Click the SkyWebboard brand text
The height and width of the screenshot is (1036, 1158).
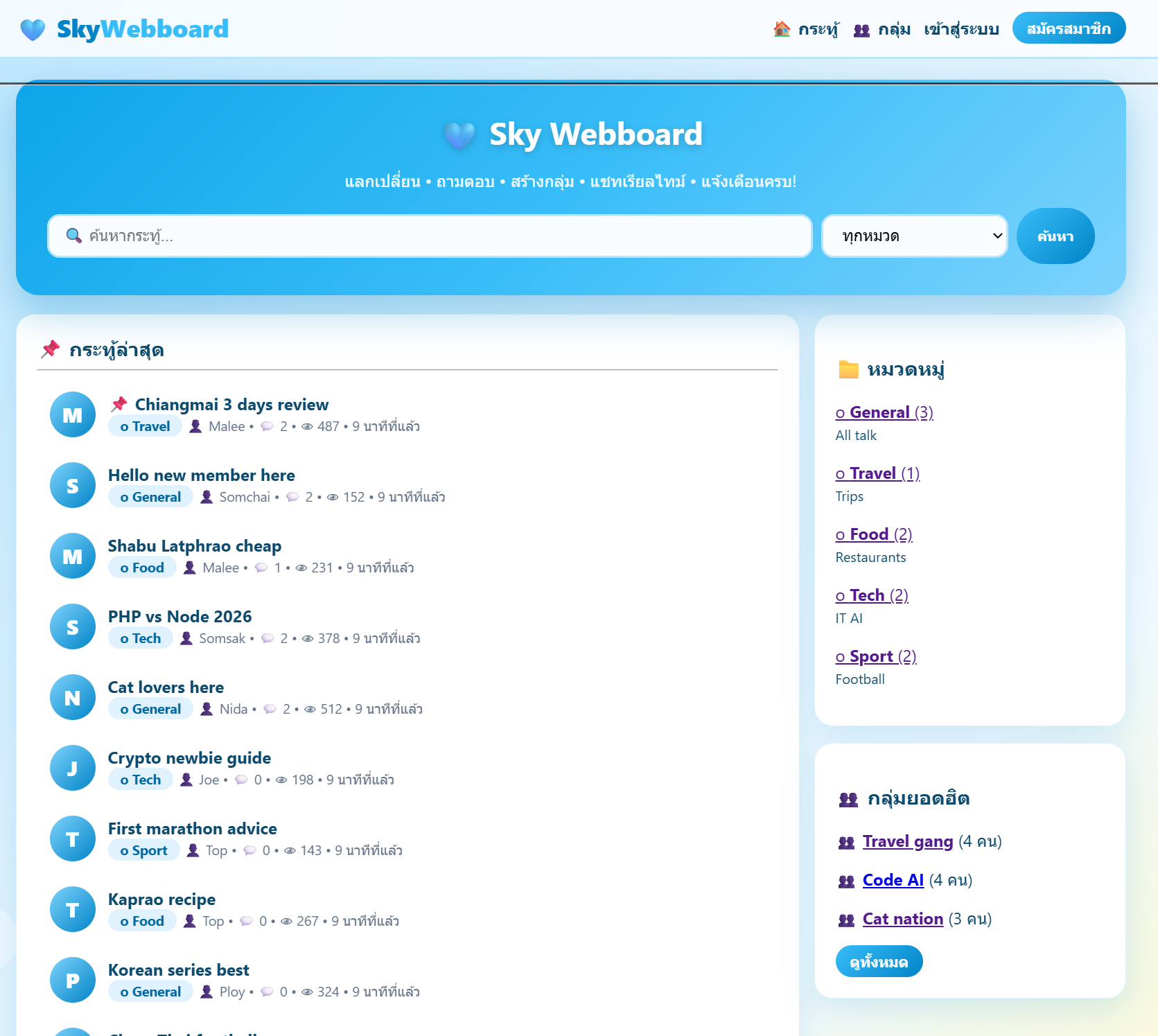pos(142,29)
